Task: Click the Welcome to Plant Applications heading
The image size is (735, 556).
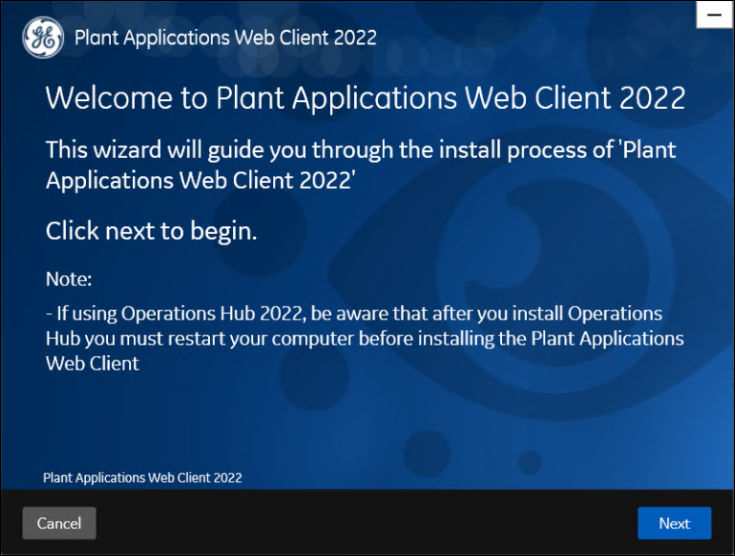Action: coord(366,98)
